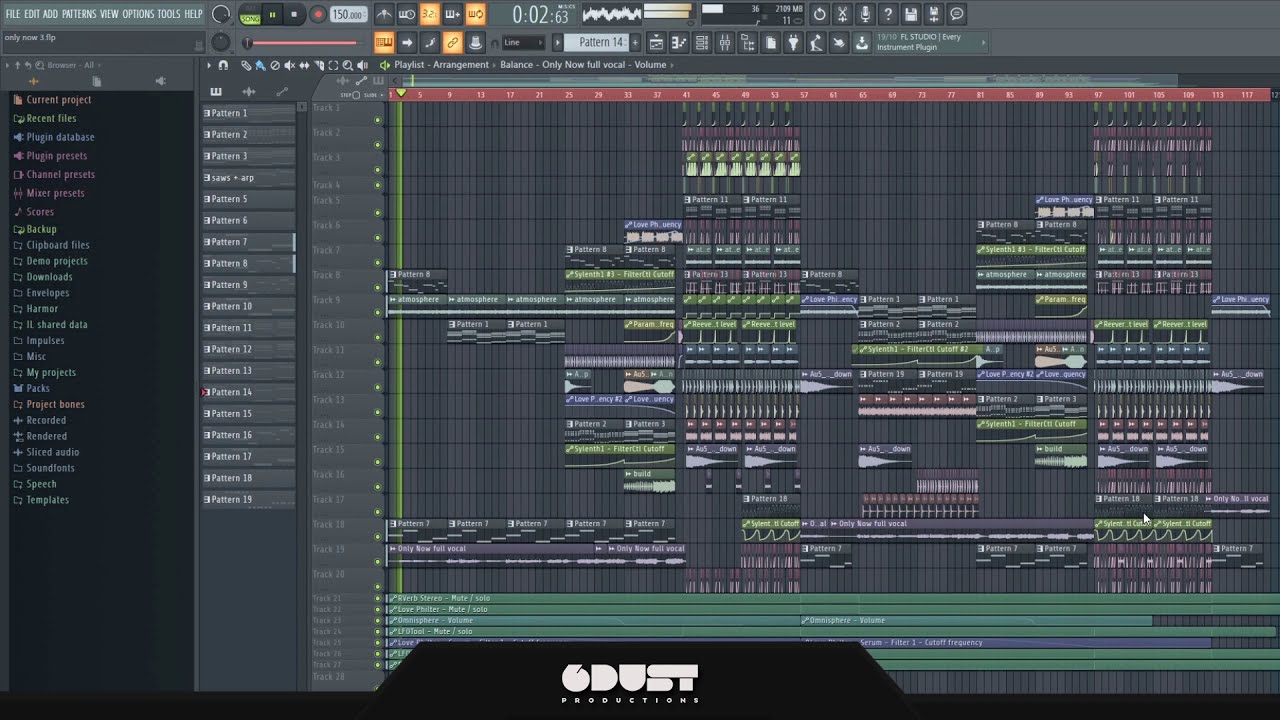Image resolution: width=1280 pixels, height=720 pixels.
Task: Toggle loop recording icon
Action: pyautogui.click(x=476, y=14)
